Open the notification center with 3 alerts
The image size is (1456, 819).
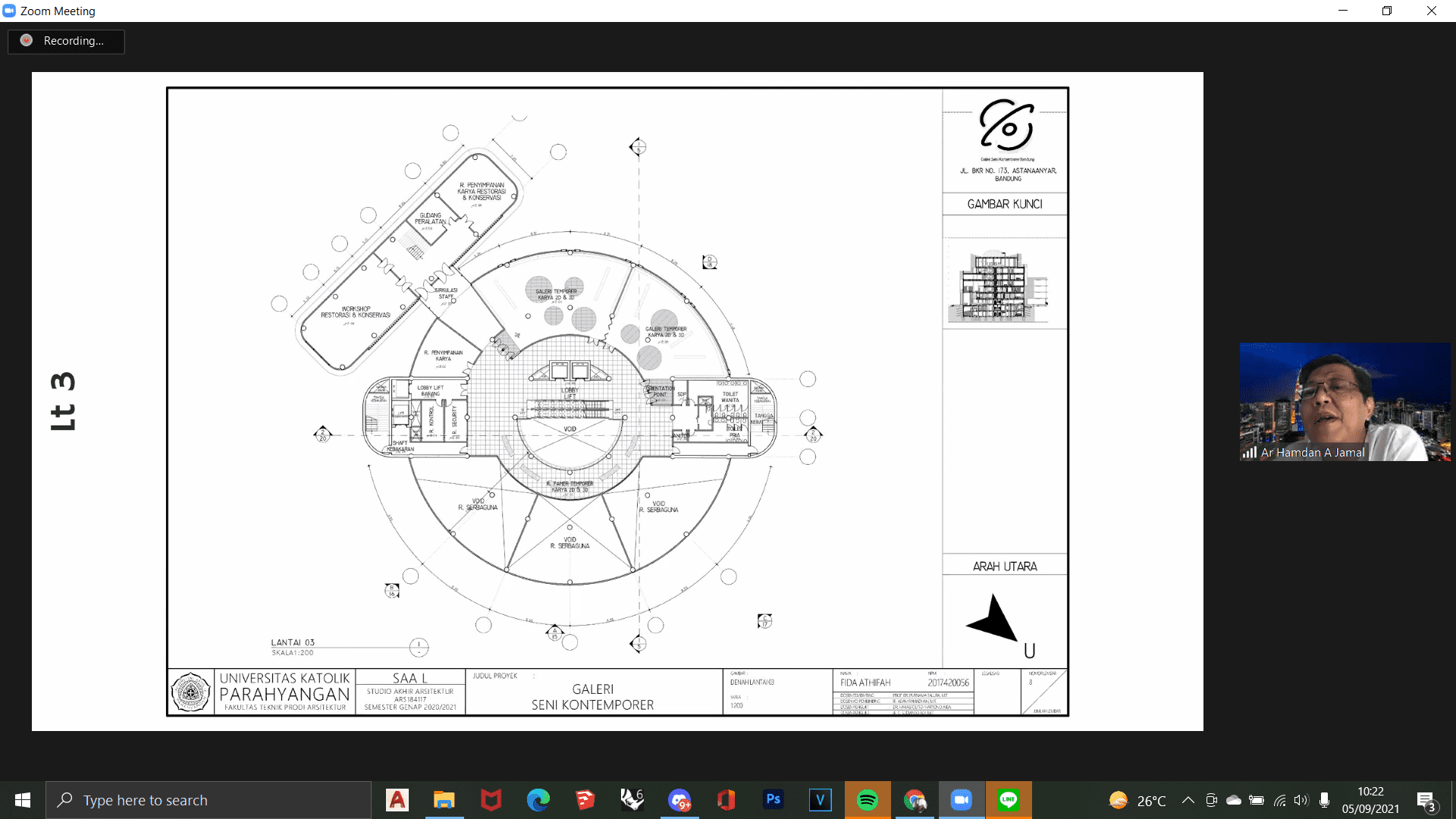pos(1426,801)
